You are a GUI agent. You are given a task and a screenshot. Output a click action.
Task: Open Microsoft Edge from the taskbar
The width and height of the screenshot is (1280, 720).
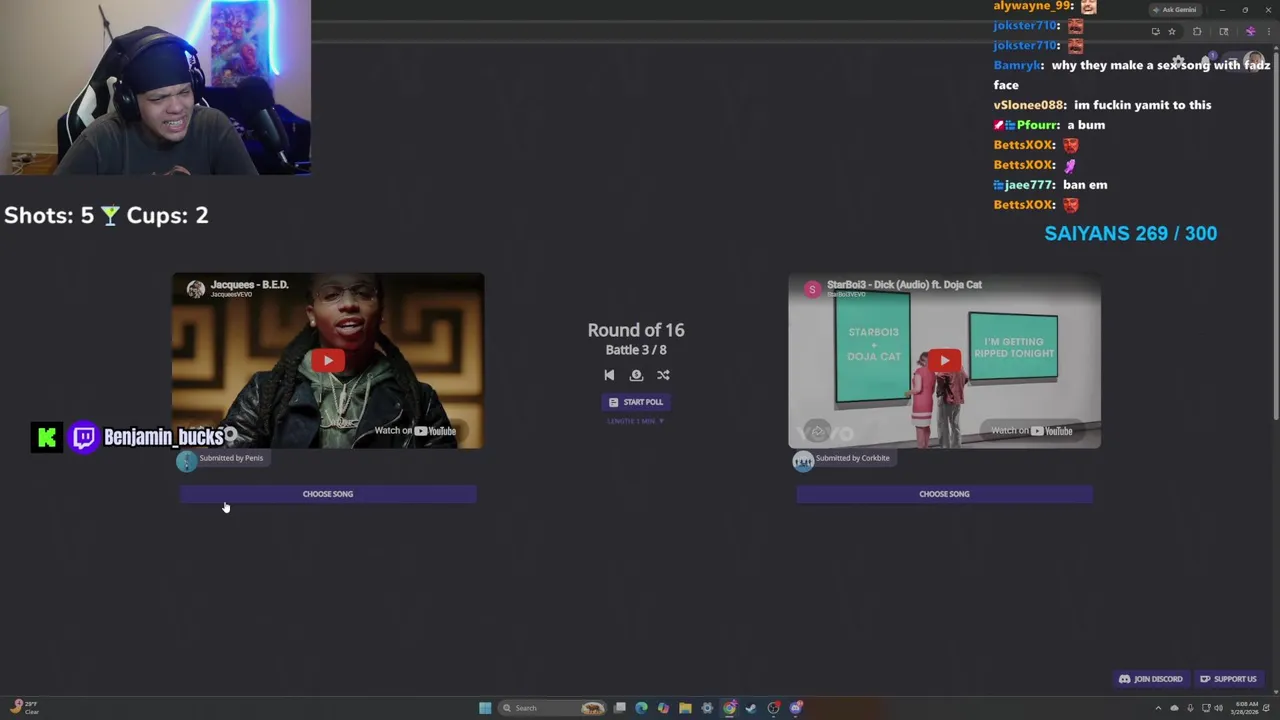641,708
